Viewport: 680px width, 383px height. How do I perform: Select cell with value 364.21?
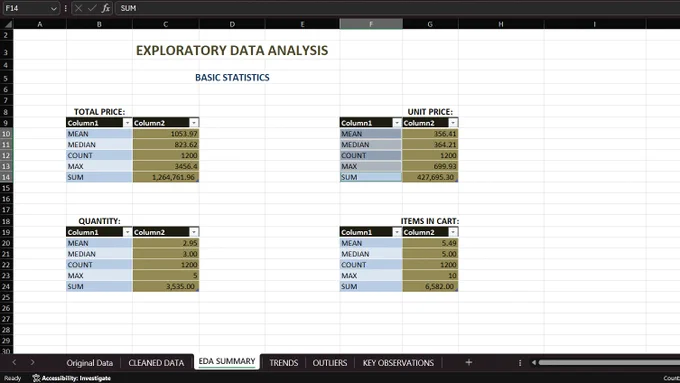(x=430, y=144)
